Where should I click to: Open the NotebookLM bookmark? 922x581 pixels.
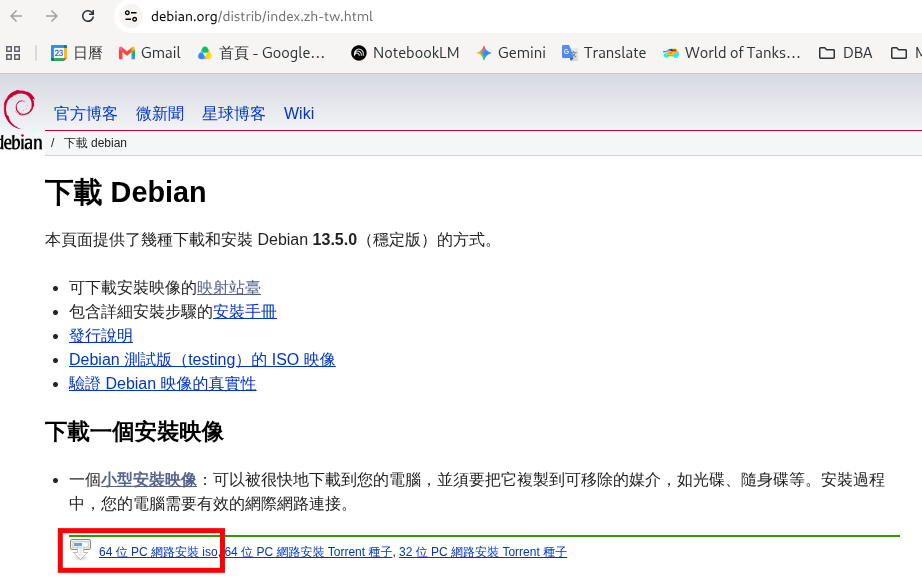(x=405, y=53)
